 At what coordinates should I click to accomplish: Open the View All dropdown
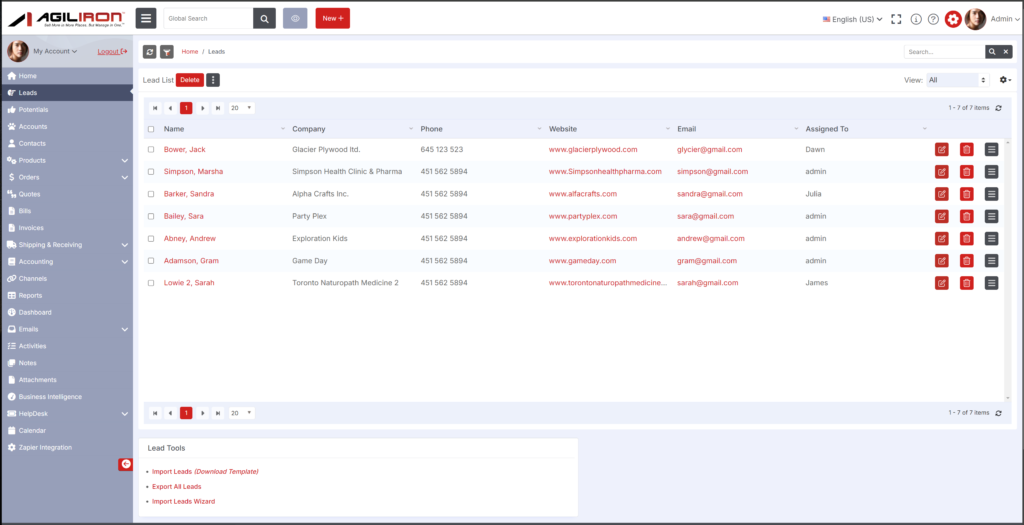(x=957, y=80)
